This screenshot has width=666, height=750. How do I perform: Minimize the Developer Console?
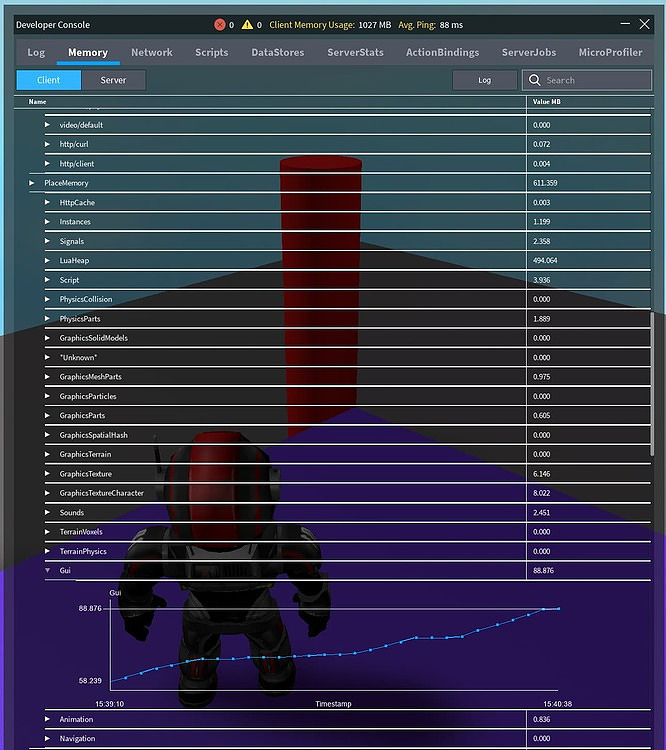point(625,23)
